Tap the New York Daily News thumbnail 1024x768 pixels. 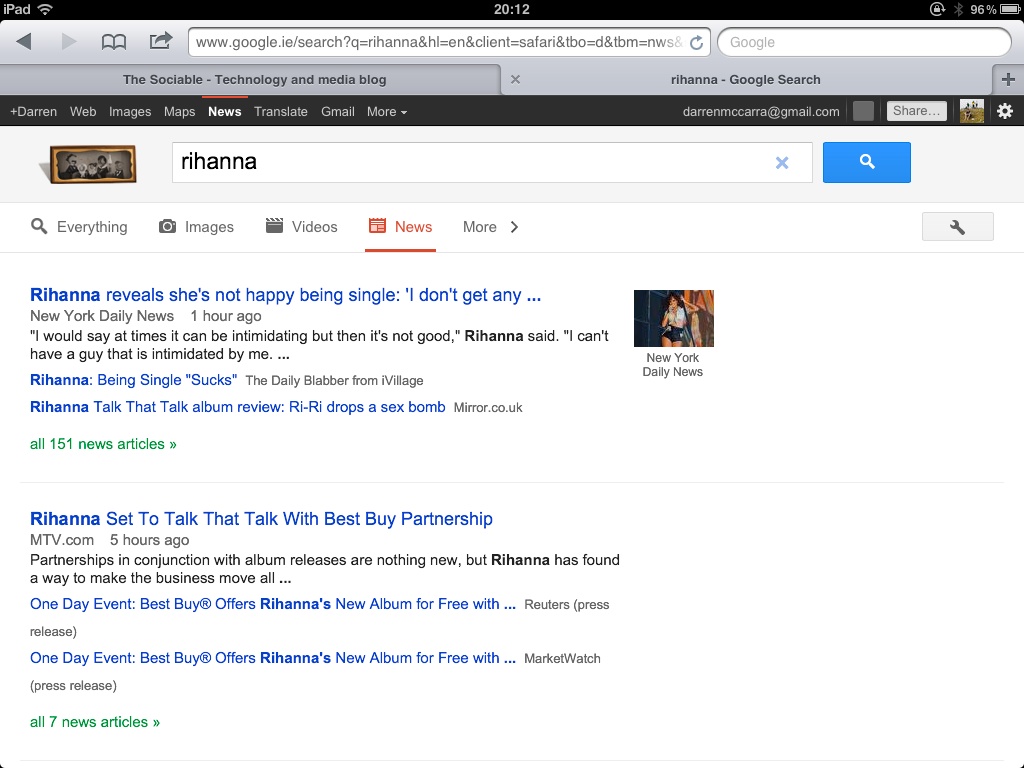(x=673, y=319)
